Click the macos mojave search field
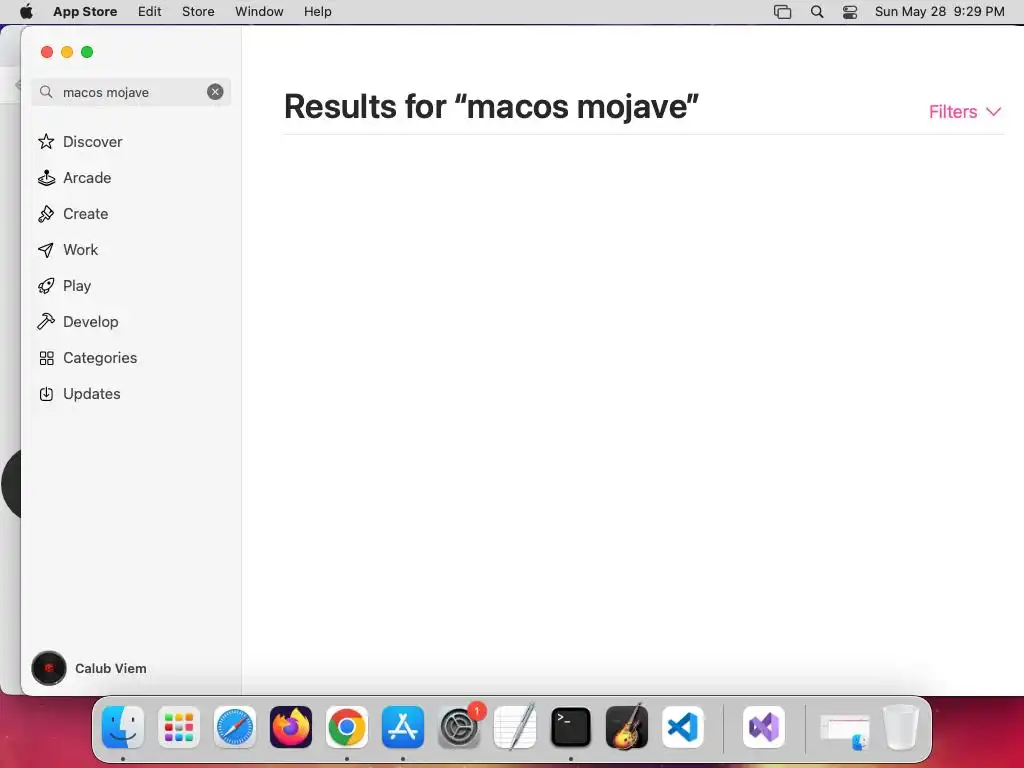The width and height of the screenshot is (1024, 768). click(x=131, y=92)
